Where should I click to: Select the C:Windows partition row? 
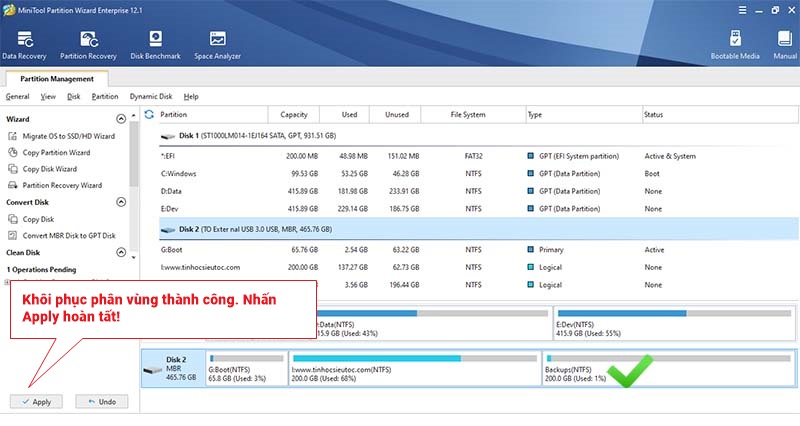[x=478, y=174]
